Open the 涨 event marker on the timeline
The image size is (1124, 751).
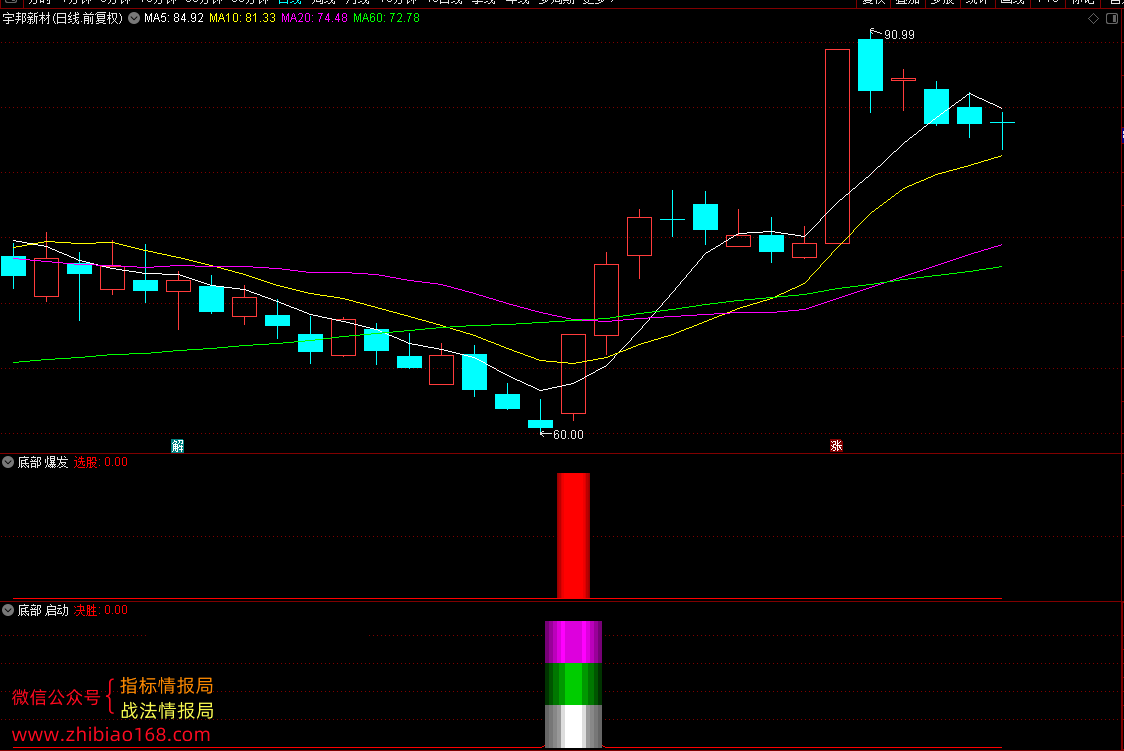836,446
